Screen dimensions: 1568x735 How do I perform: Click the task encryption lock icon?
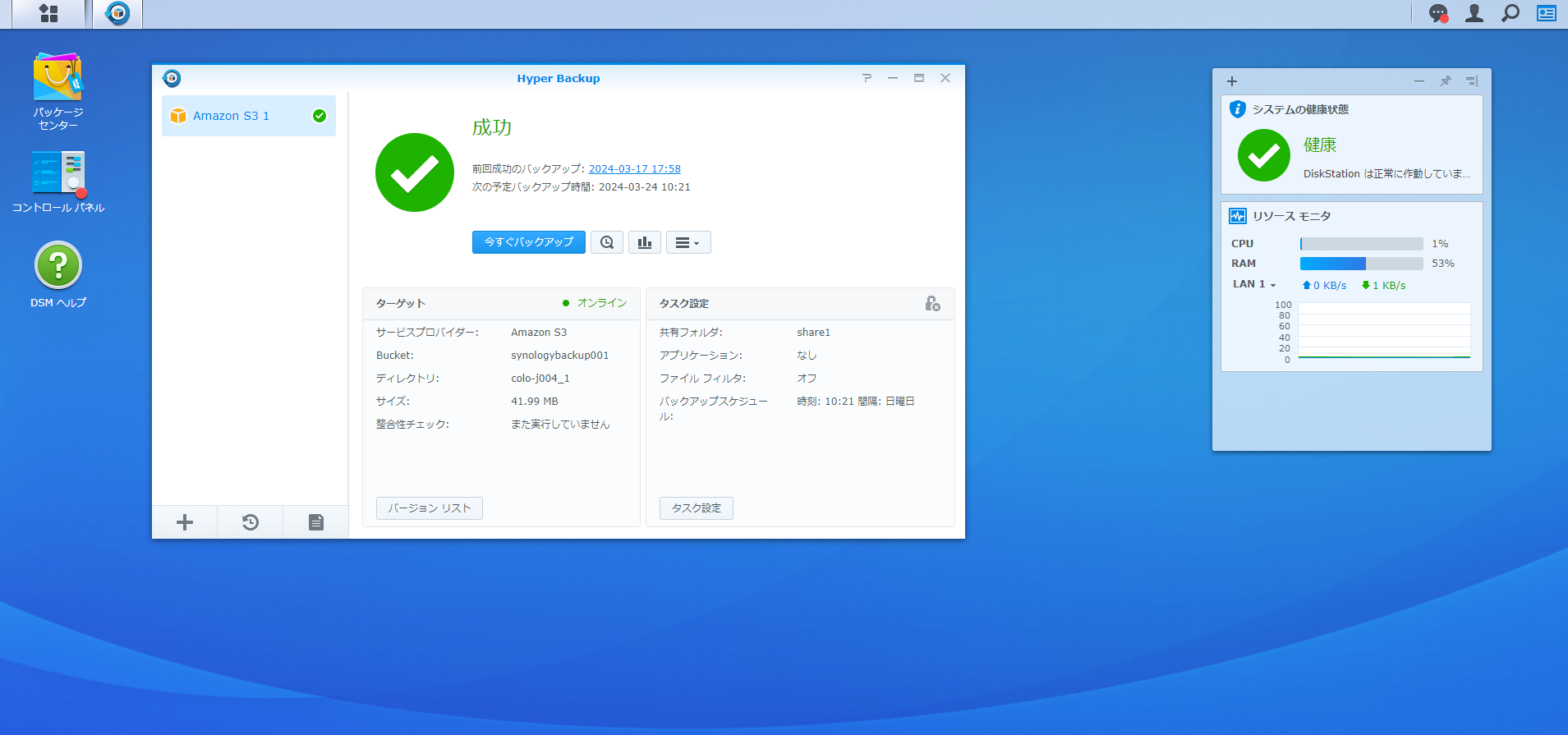(x=932, y=304)
